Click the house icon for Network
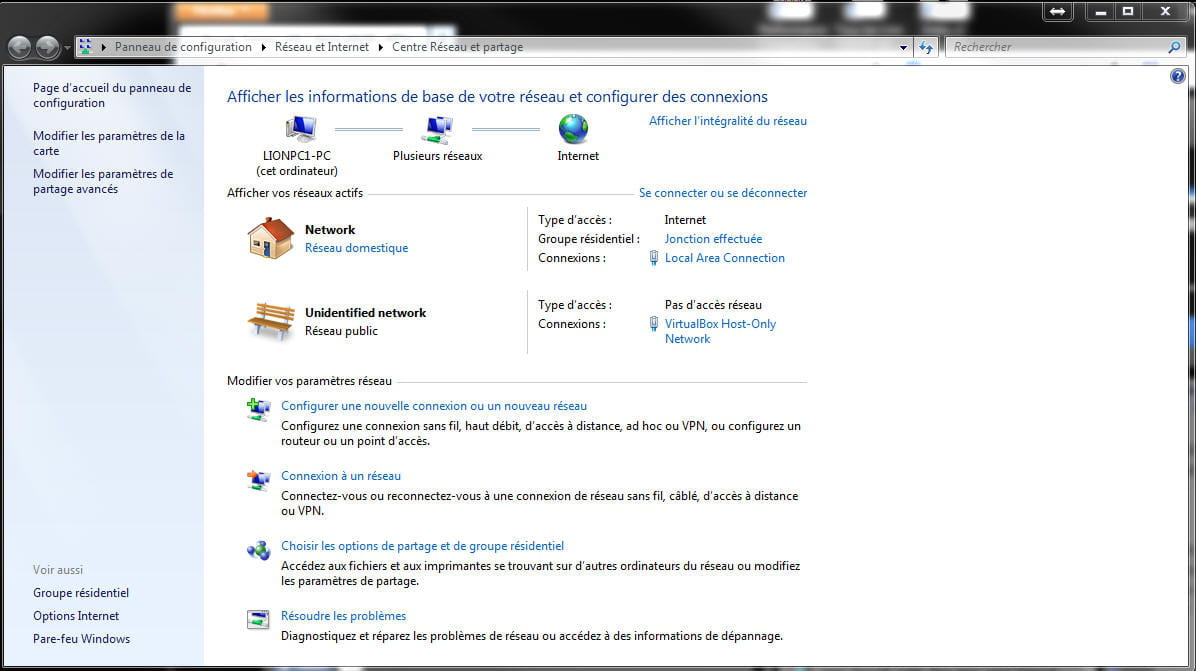 [270, 239]
